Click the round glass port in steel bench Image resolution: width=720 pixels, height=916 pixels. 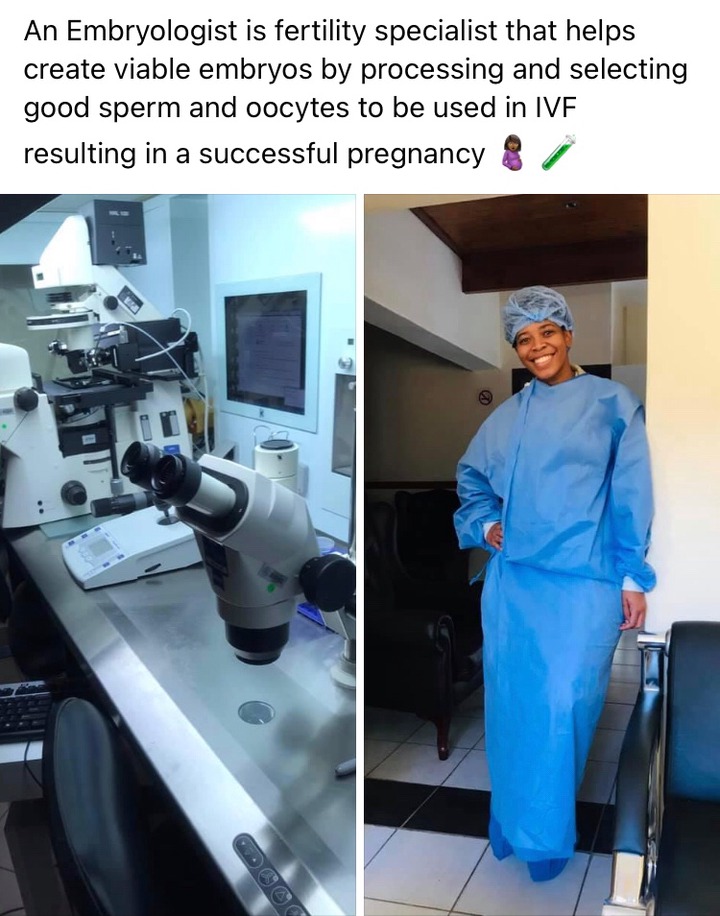tap(256, 712)
